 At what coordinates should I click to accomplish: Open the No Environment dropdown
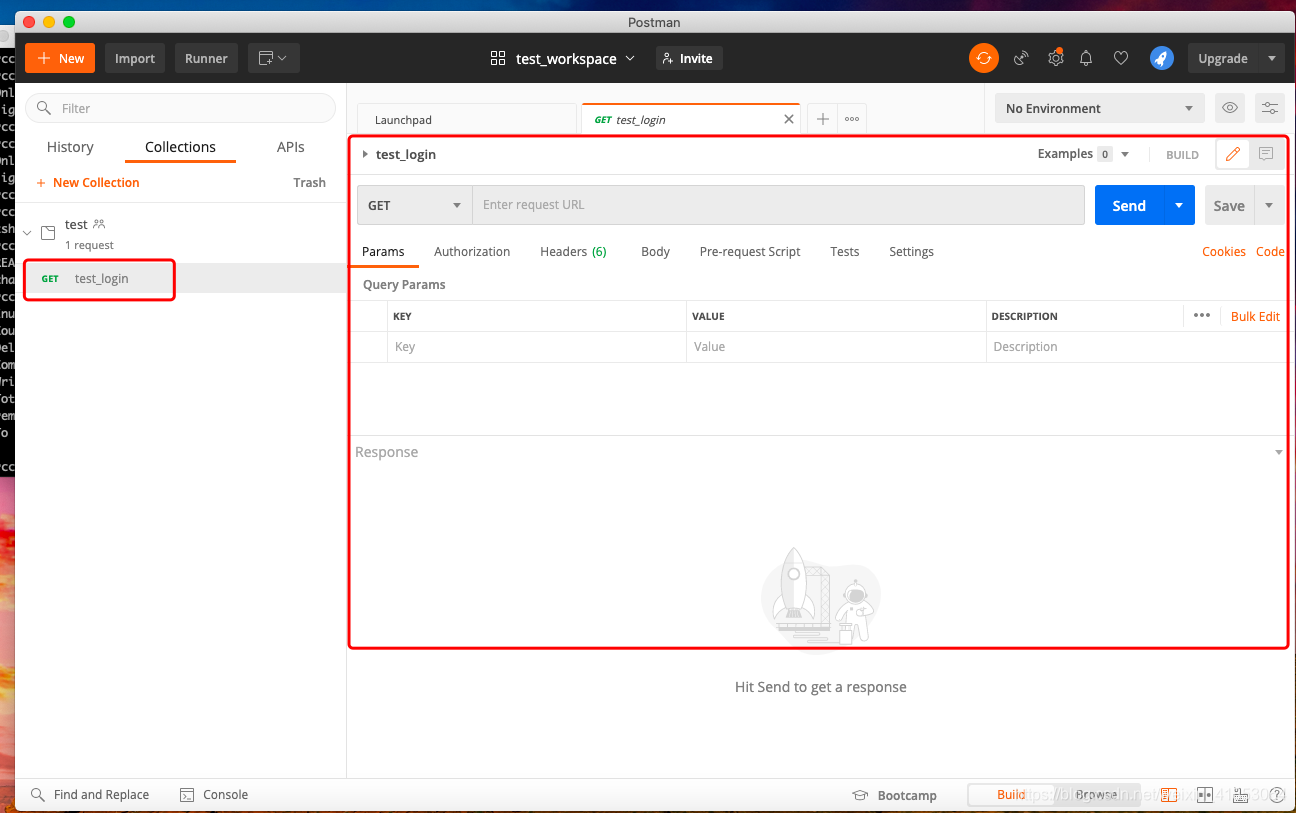pyautogui.click(x=1100, y=108)
